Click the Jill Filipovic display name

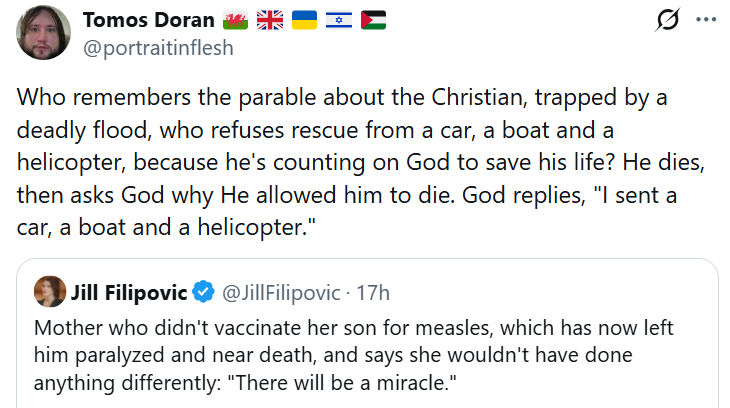coord(129,293)
